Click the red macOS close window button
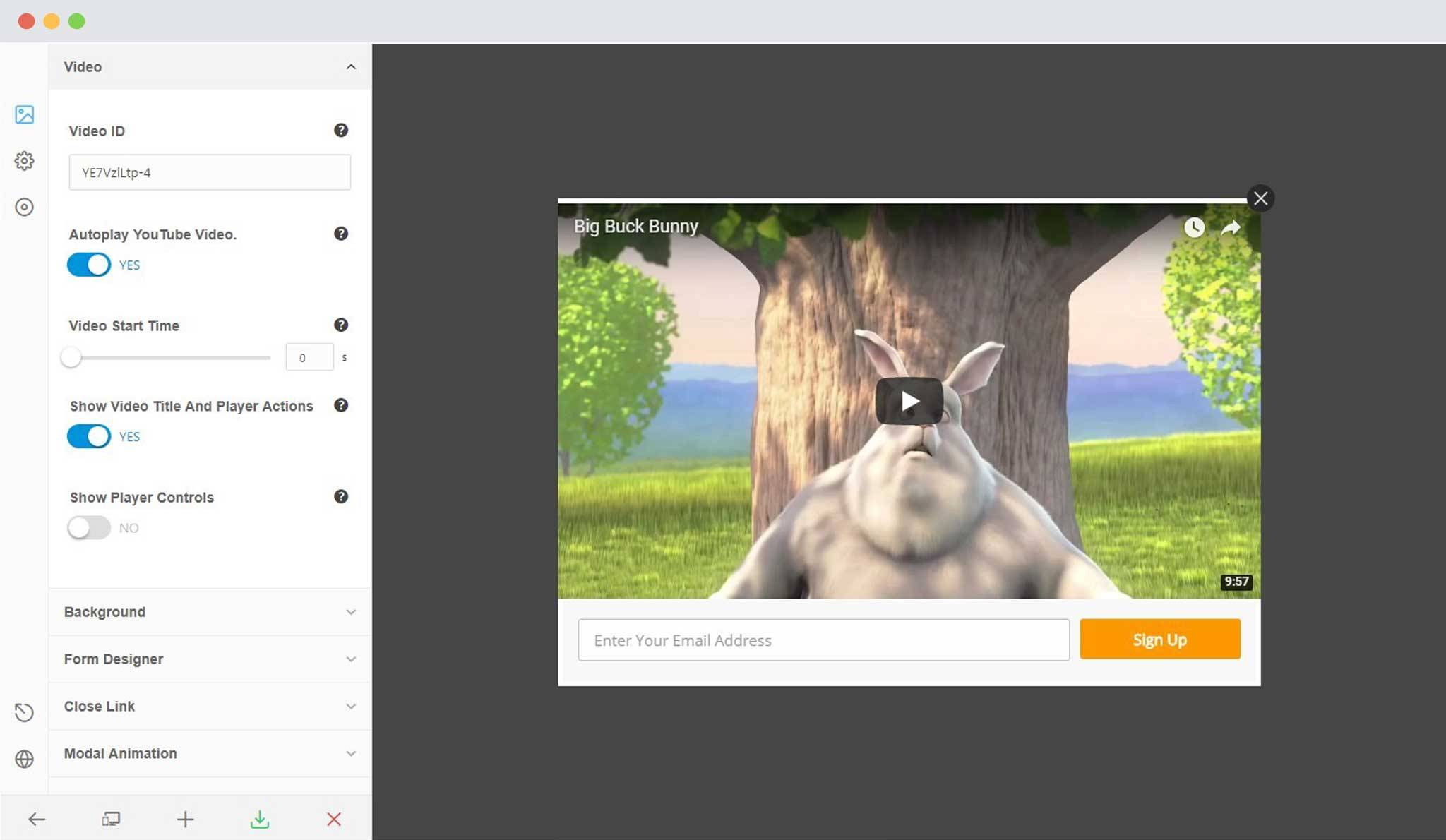 coord(26,21)
